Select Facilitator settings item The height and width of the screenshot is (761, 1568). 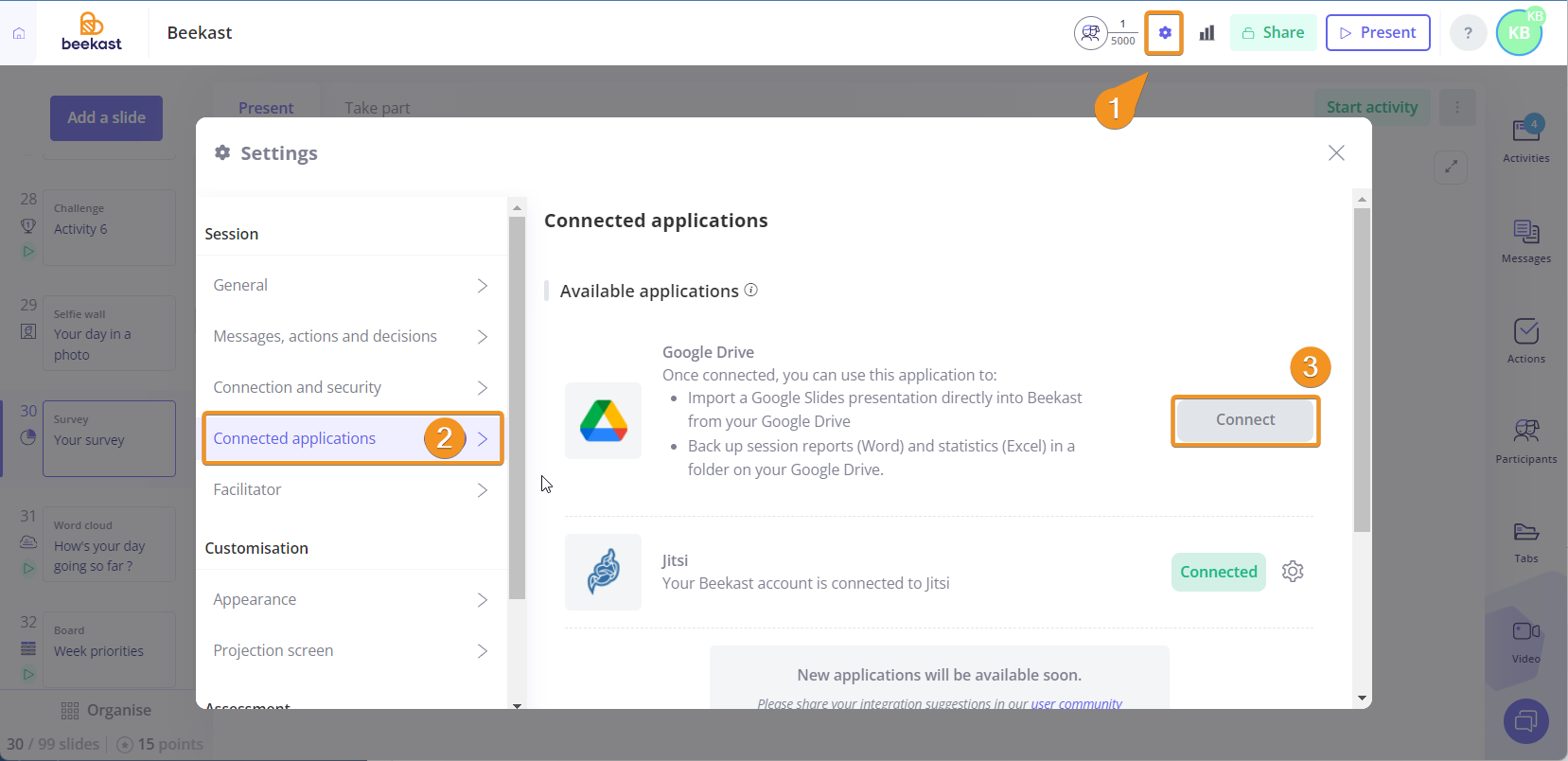pos(352,490)
